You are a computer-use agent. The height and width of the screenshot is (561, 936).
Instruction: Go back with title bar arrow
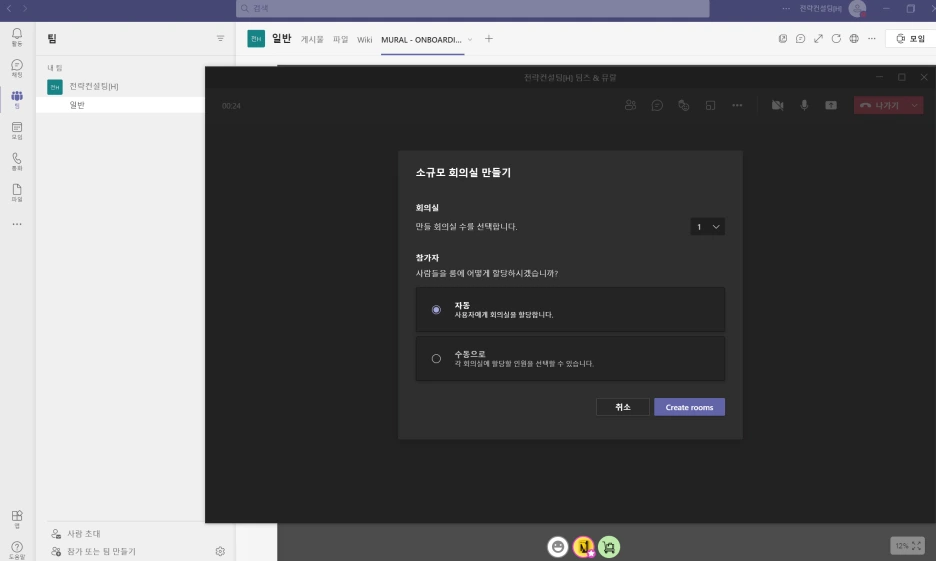tap(9, 8)
